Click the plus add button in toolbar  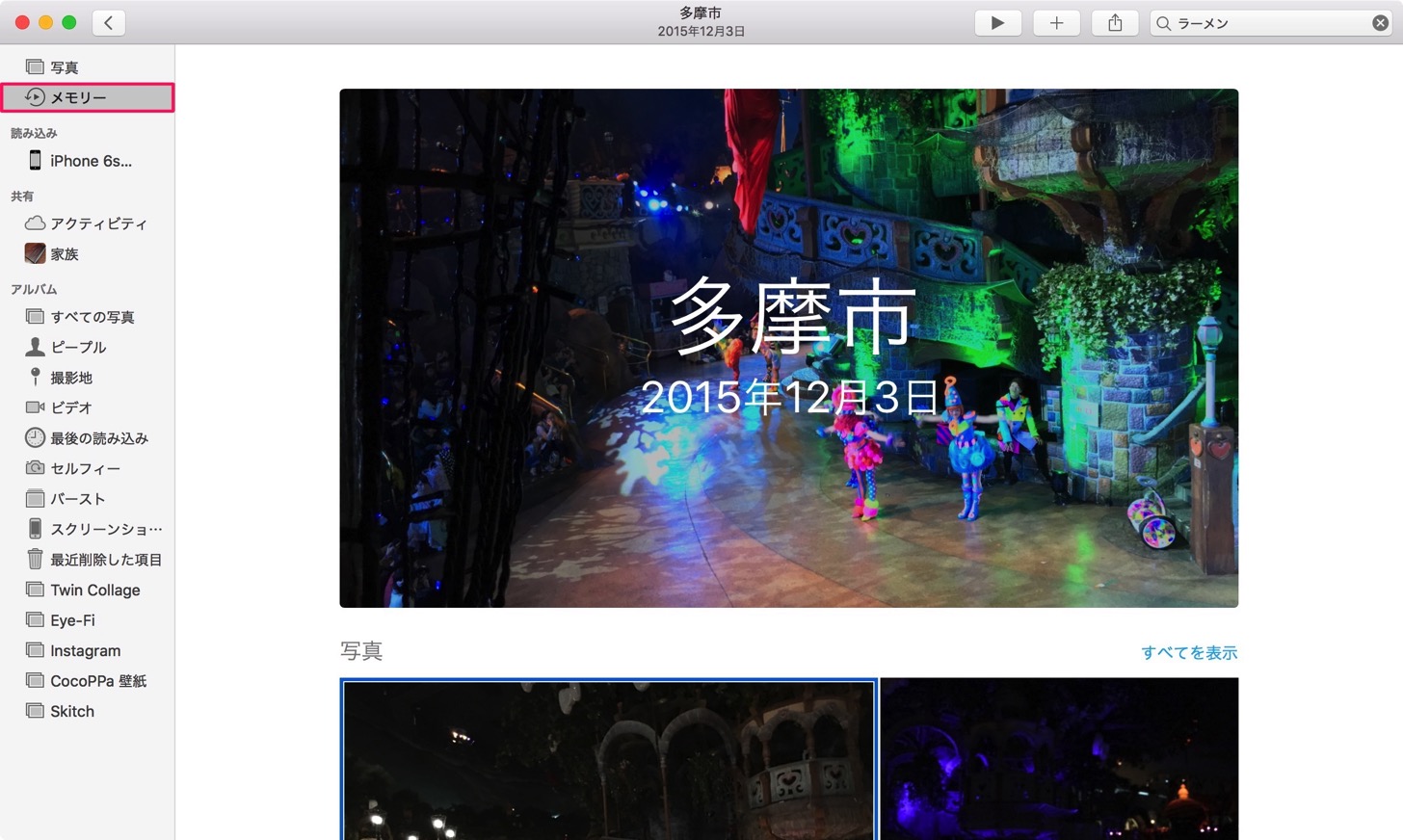coord(1056,23)
